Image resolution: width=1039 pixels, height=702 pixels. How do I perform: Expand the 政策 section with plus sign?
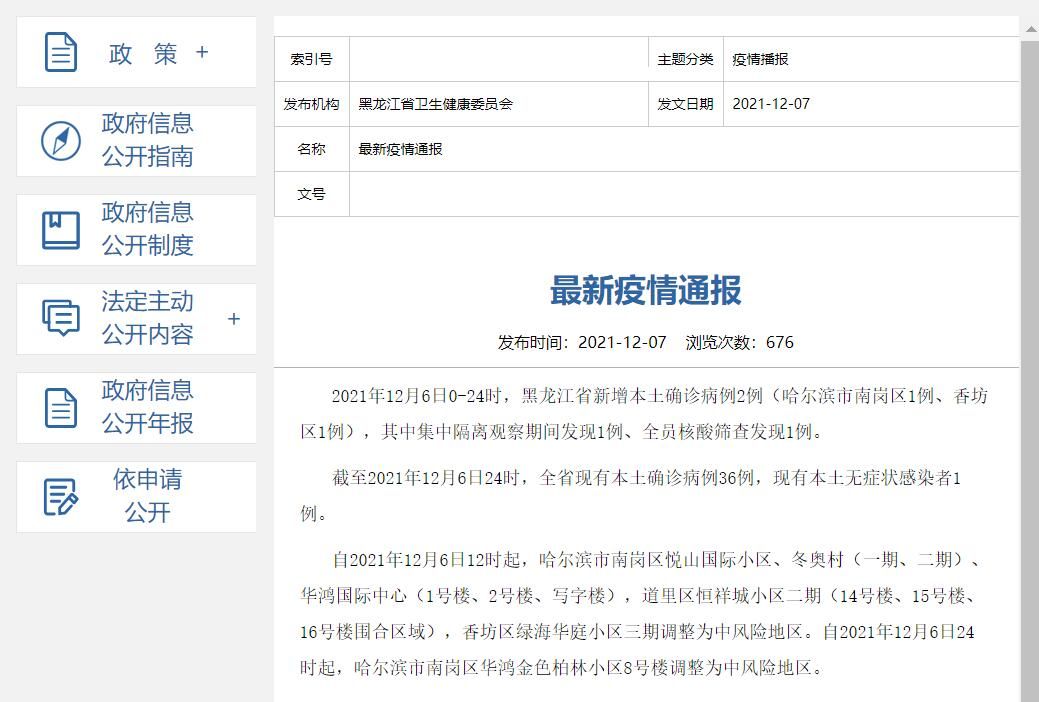[202, 52]
